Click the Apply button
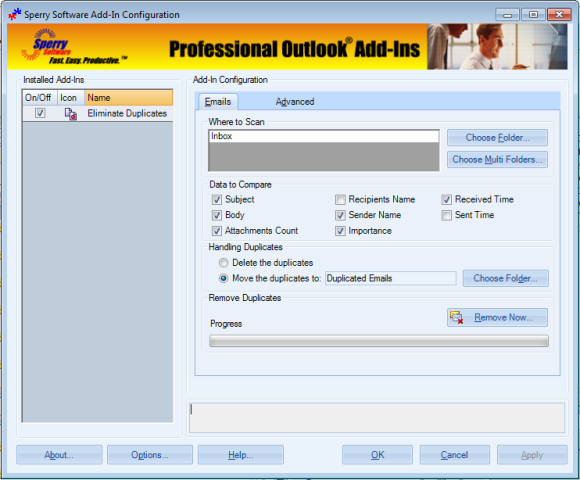This screenshot has height=480, width=580. click(x=532, y=455)
